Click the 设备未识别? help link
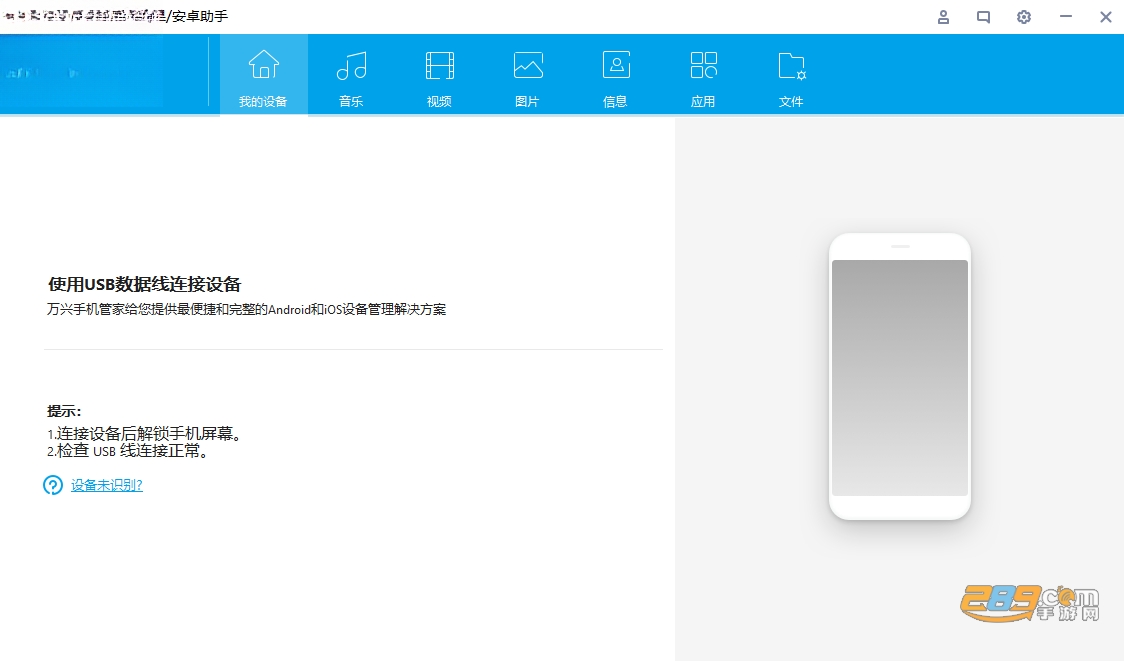 point(107,485)
